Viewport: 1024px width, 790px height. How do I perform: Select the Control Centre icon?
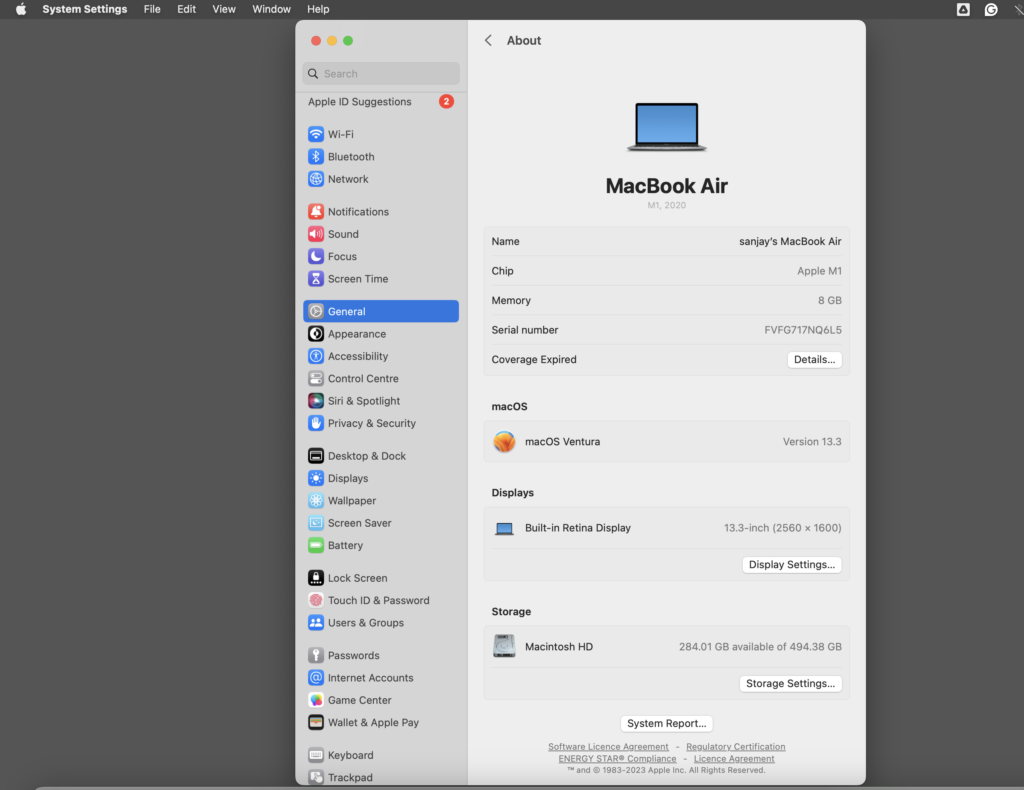(316, 379)
